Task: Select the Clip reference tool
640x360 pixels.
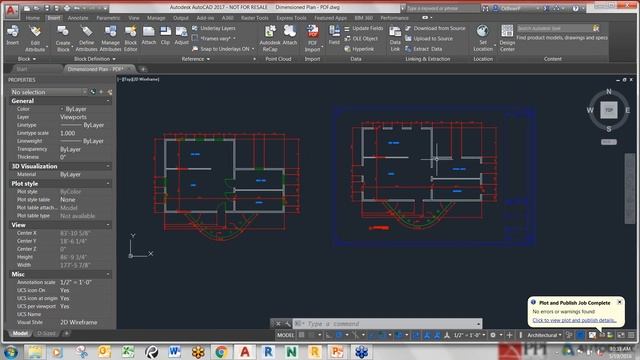Action: [165, 35]
